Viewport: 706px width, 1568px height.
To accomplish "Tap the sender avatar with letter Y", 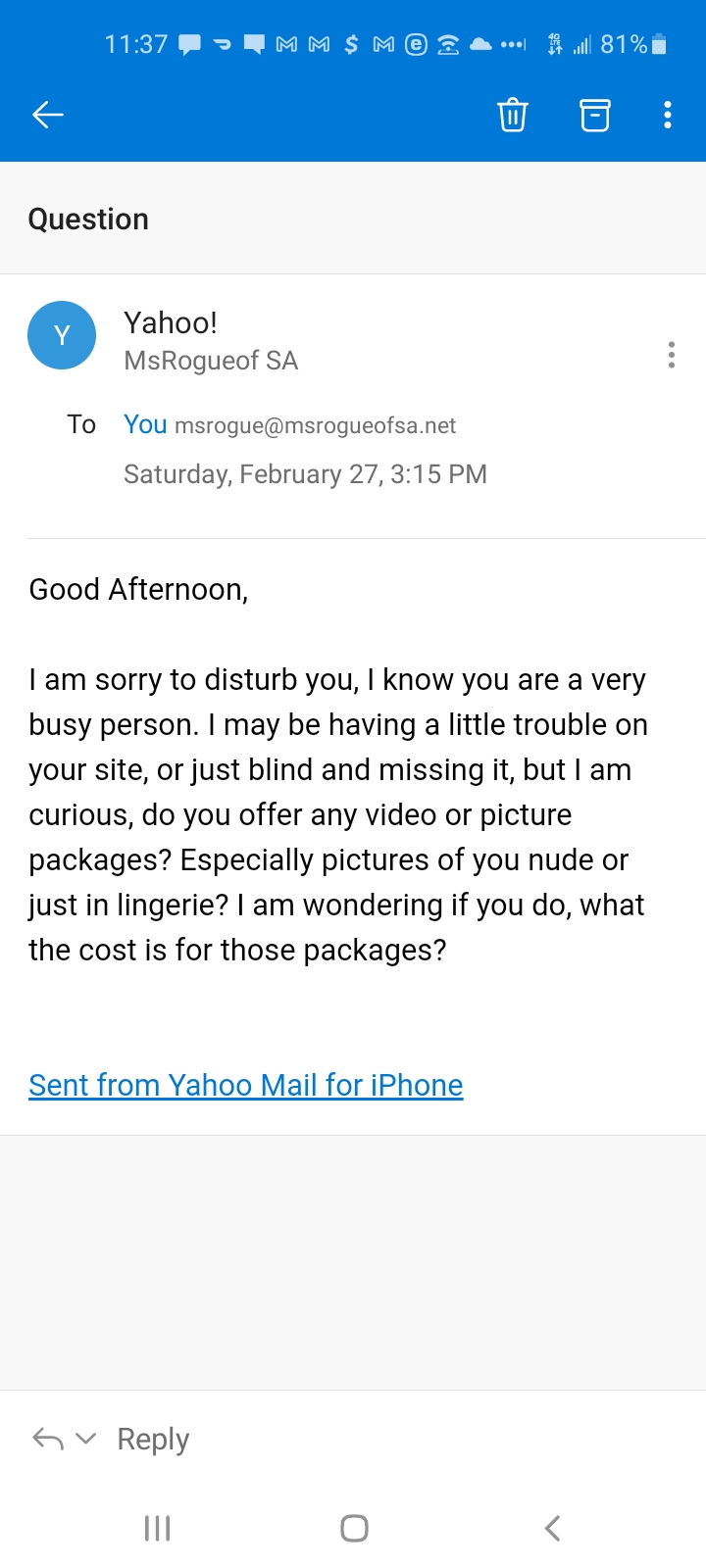I will click(62, 335).
